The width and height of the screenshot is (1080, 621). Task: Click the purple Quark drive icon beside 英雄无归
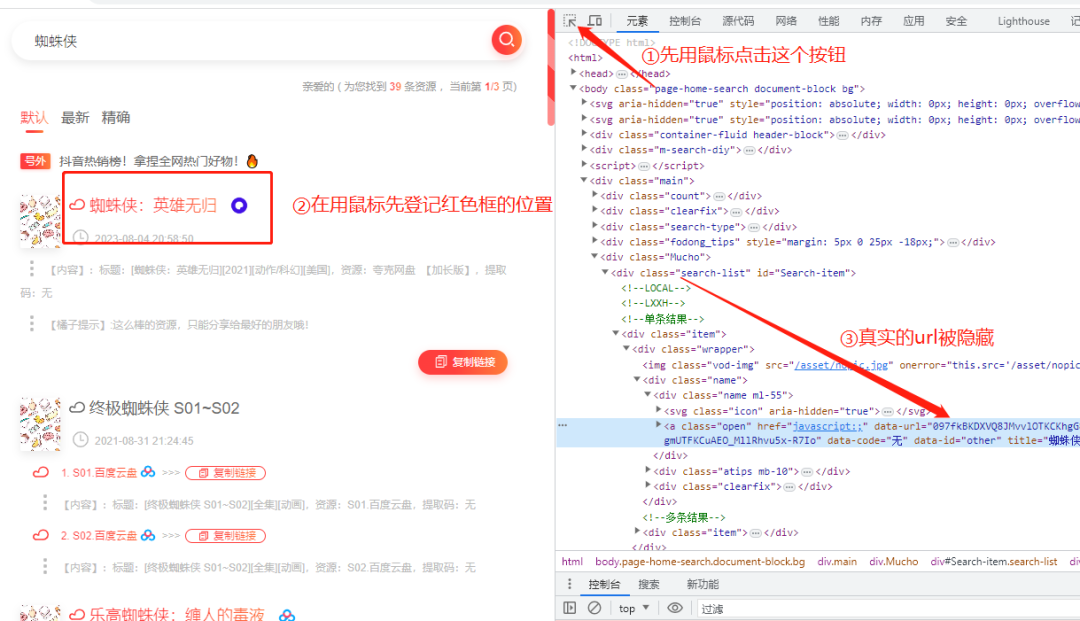pyautogui.click(x=239, y=205)
